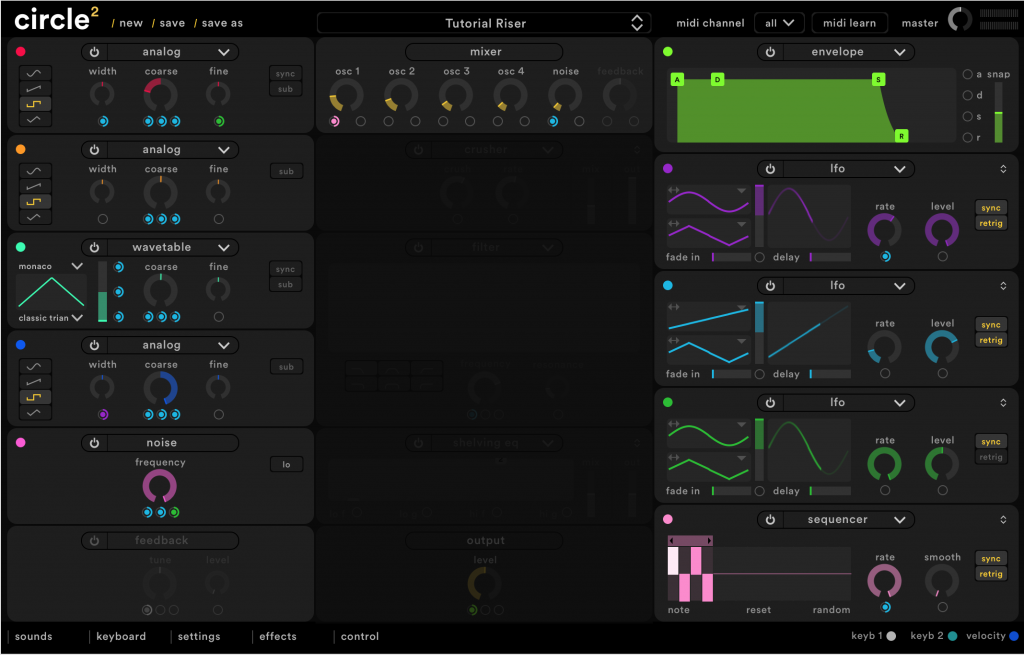Image resolution: width=1024 pixels, height=655 pixels.
Task: Expand the purple LFO module stepper arrows
Action: (1003, 169)
